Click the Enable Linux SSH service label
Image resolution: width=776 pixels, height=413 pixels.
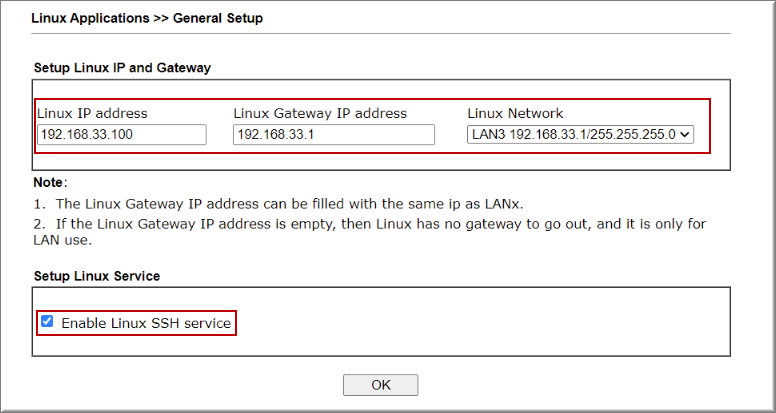[x=146, y=323]
